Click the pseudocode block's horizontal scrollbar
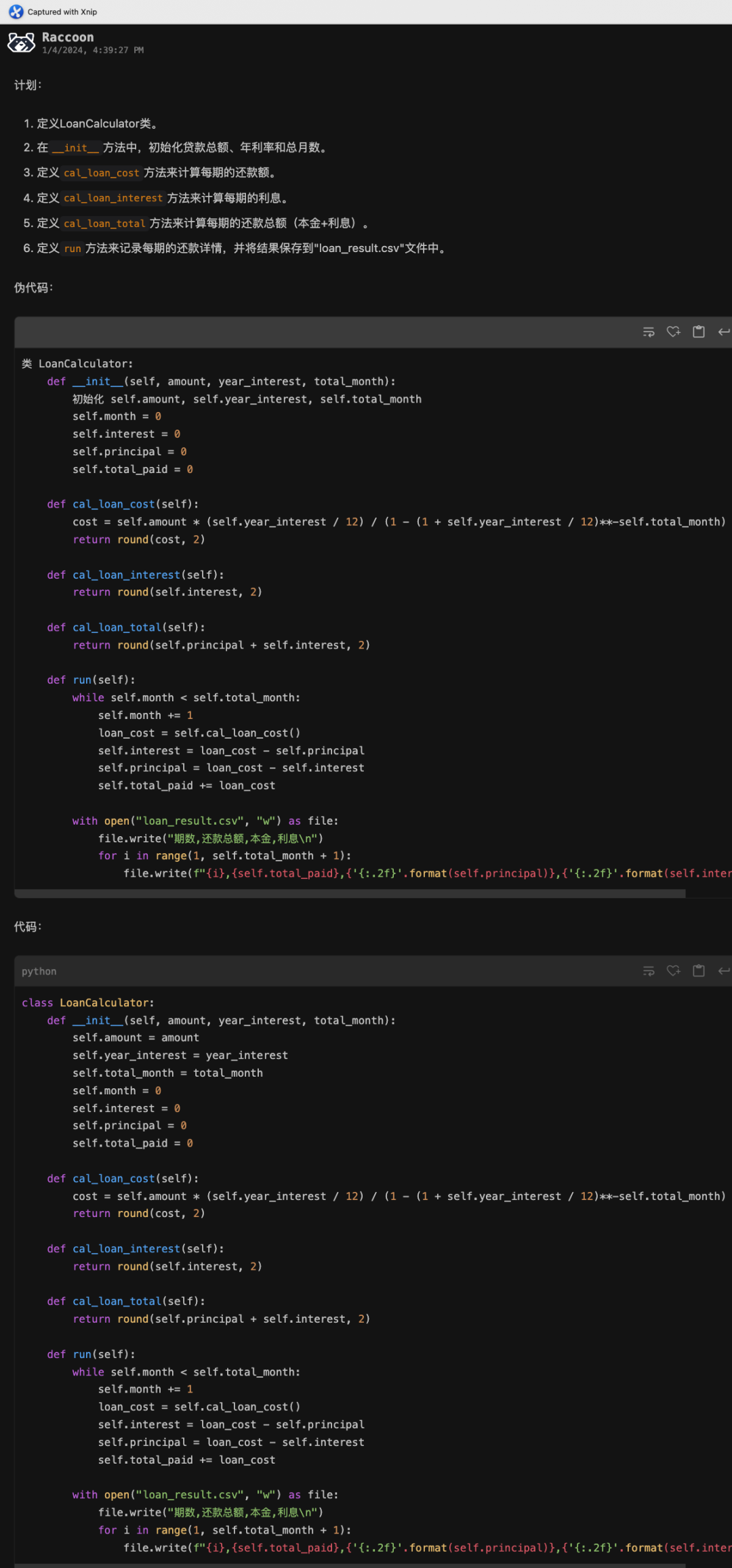This screenshot has height=1568, width=732. 350,894
